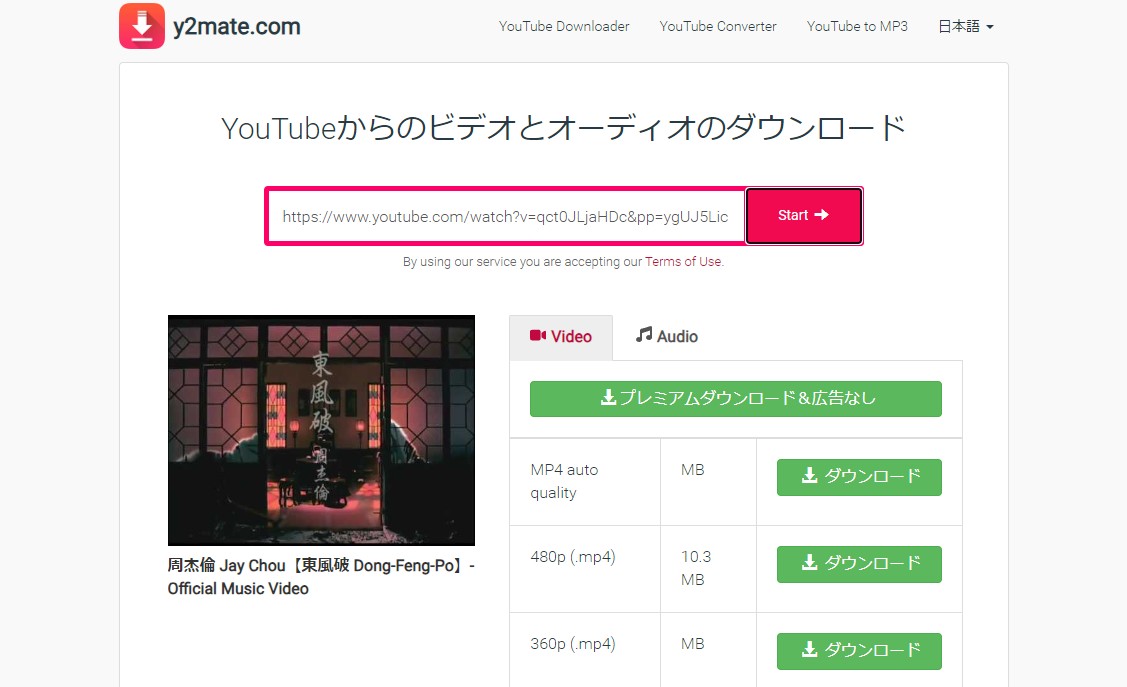Click the Start button
Image resolution: width=1127 pixels, height=687 pixels.
pos(804,216)
